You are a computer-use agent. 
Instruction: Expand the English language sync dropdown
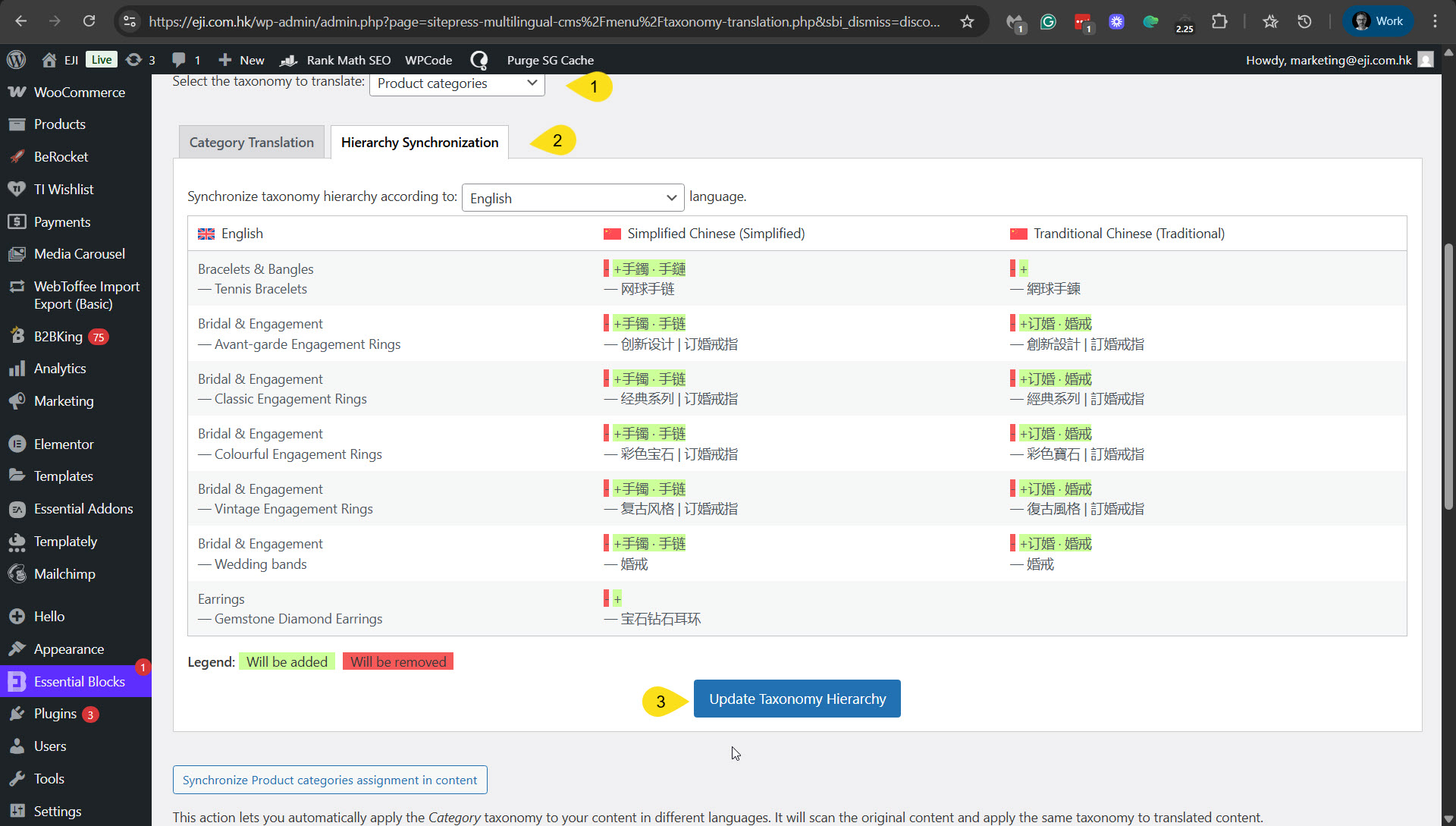pyautogui.click(x=573, y=198)
